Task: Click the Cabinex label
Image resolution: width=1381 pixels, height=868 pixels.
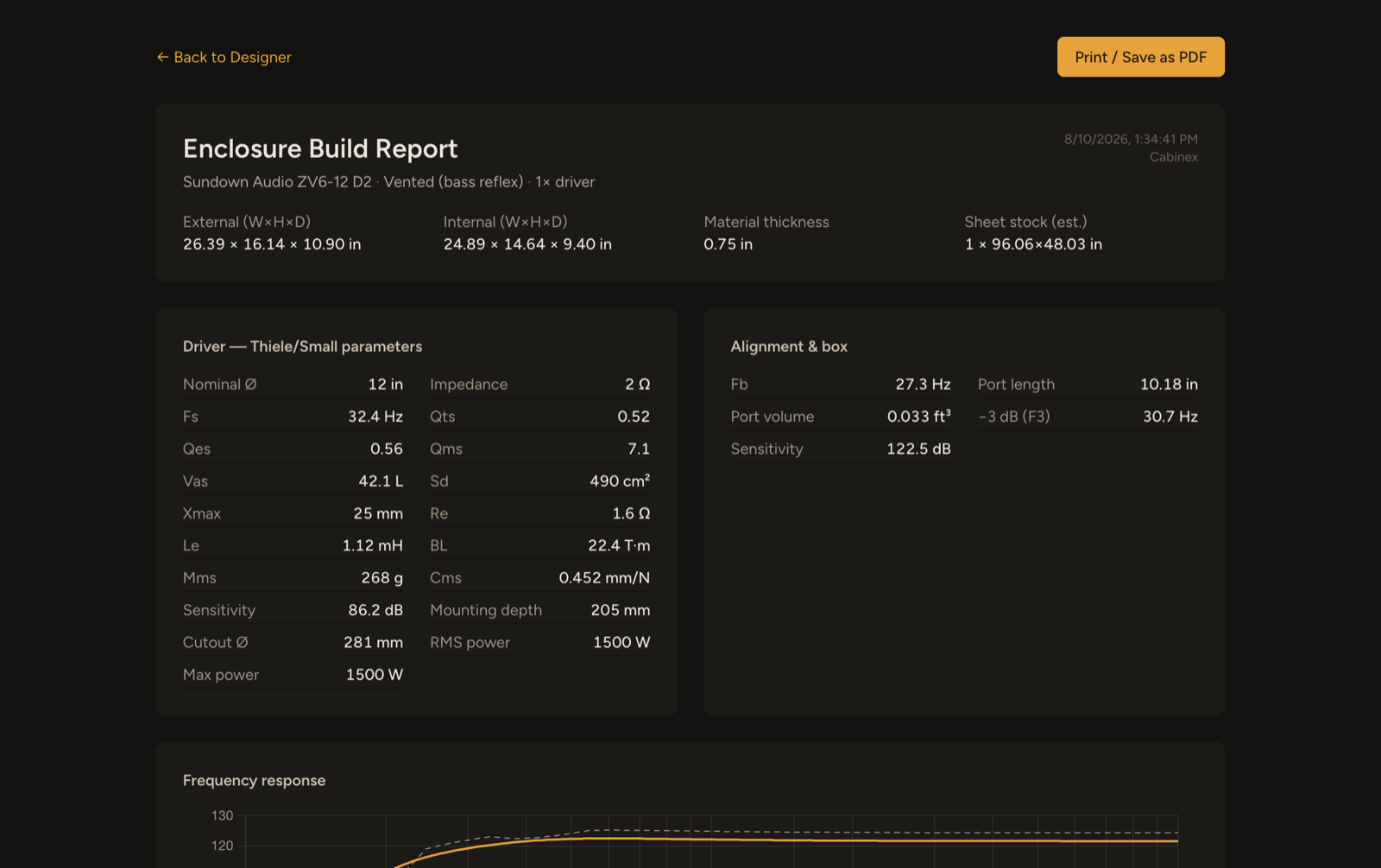Action: (1173, 157)
